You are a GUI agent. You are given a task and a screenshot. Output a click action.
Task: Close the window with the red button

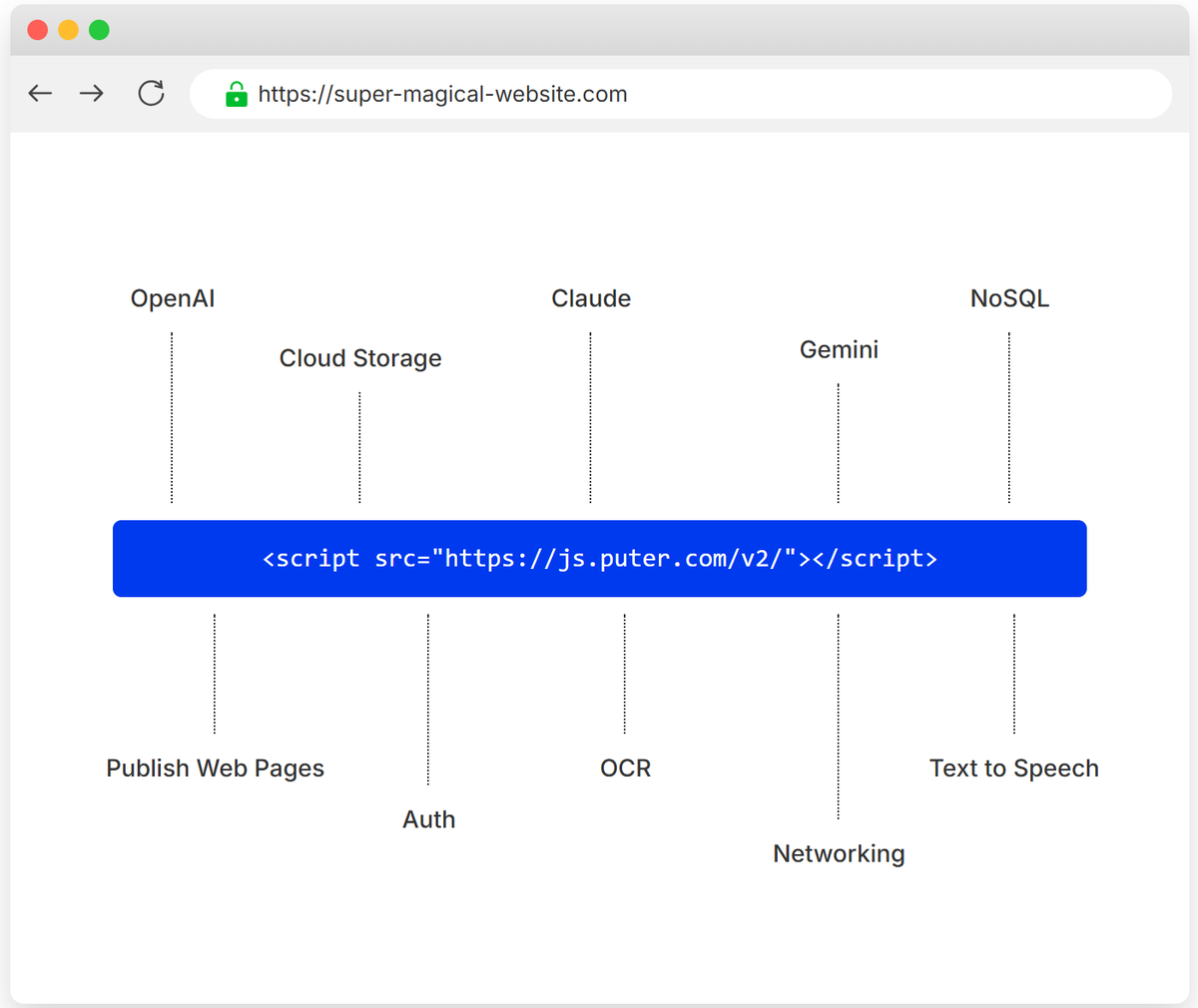click(38, 30)
